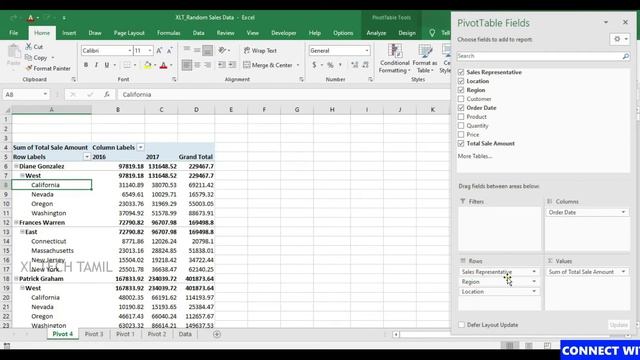The height and width of the screenshot is (360, 640).
Task: Switch to the Pivot 3 sheet tab
Action: pyautogui.click(x=94, y=334)
